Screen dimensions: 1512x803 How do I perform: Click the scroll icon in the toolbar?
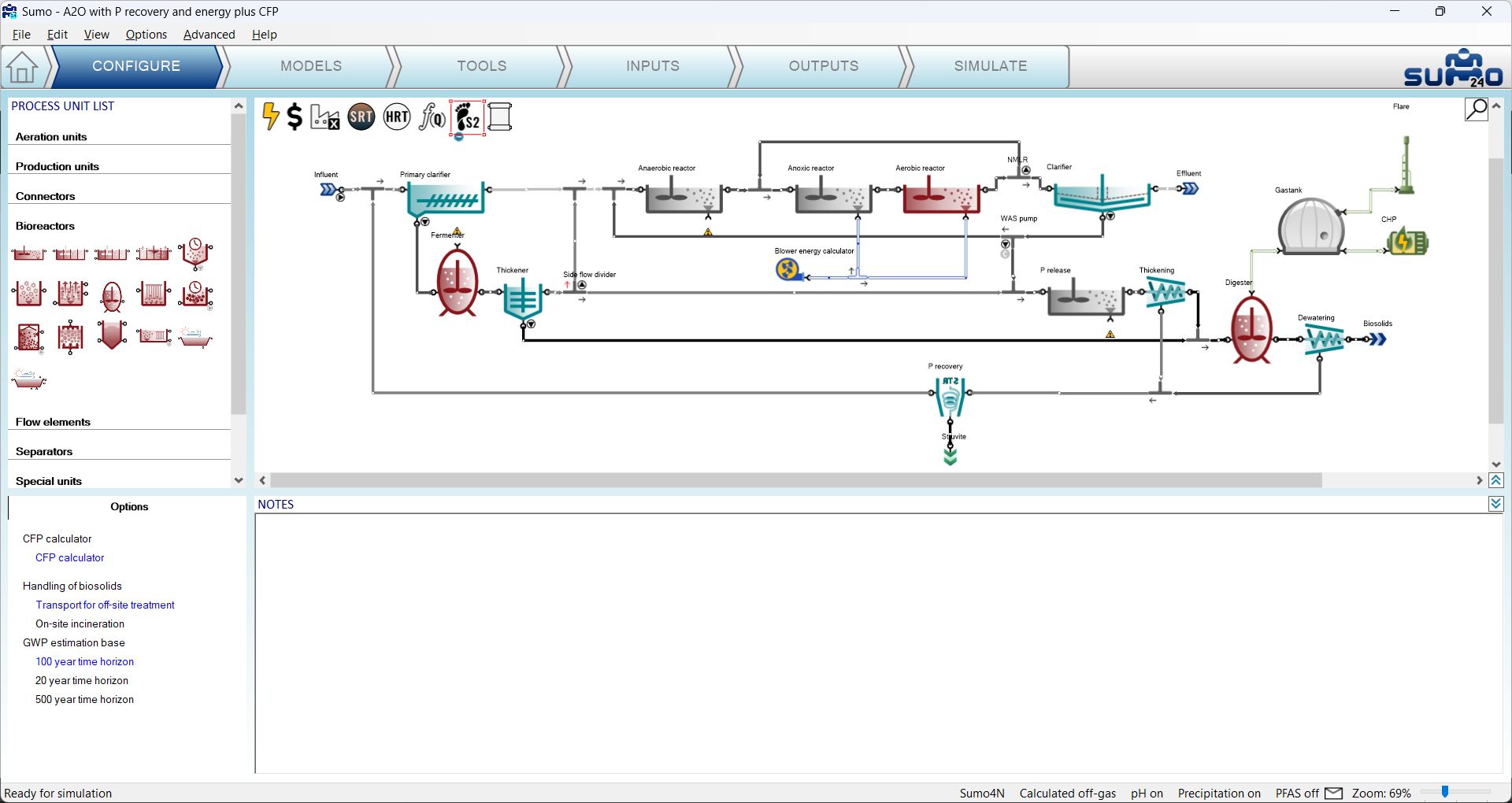(500, 117)
